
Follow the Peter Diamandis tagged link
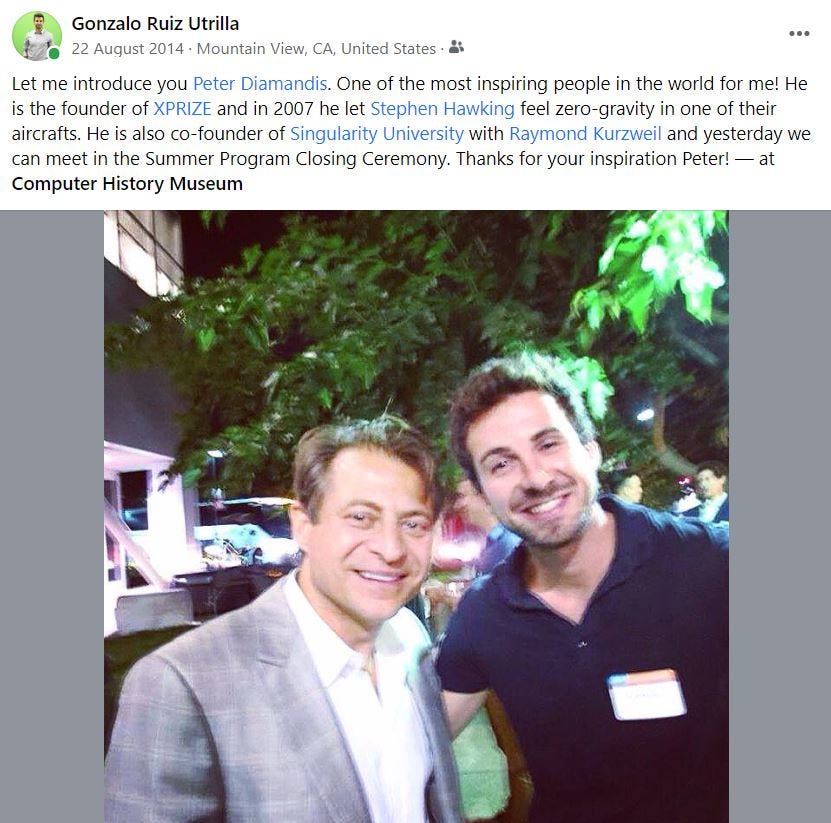pyautogui.click(x=260, y=84)
